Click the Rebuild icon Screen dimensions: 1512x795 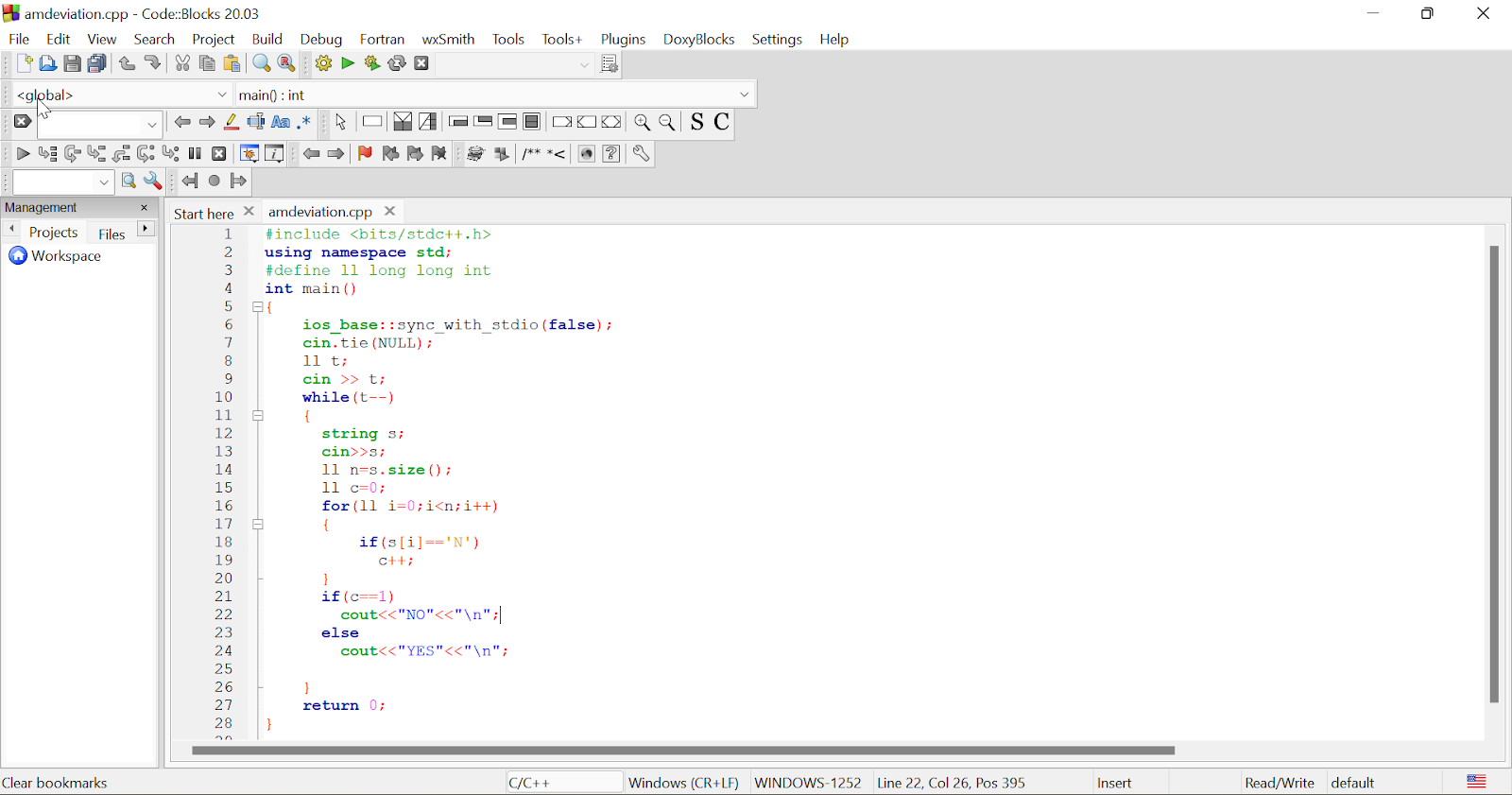(x=397, y=64)
